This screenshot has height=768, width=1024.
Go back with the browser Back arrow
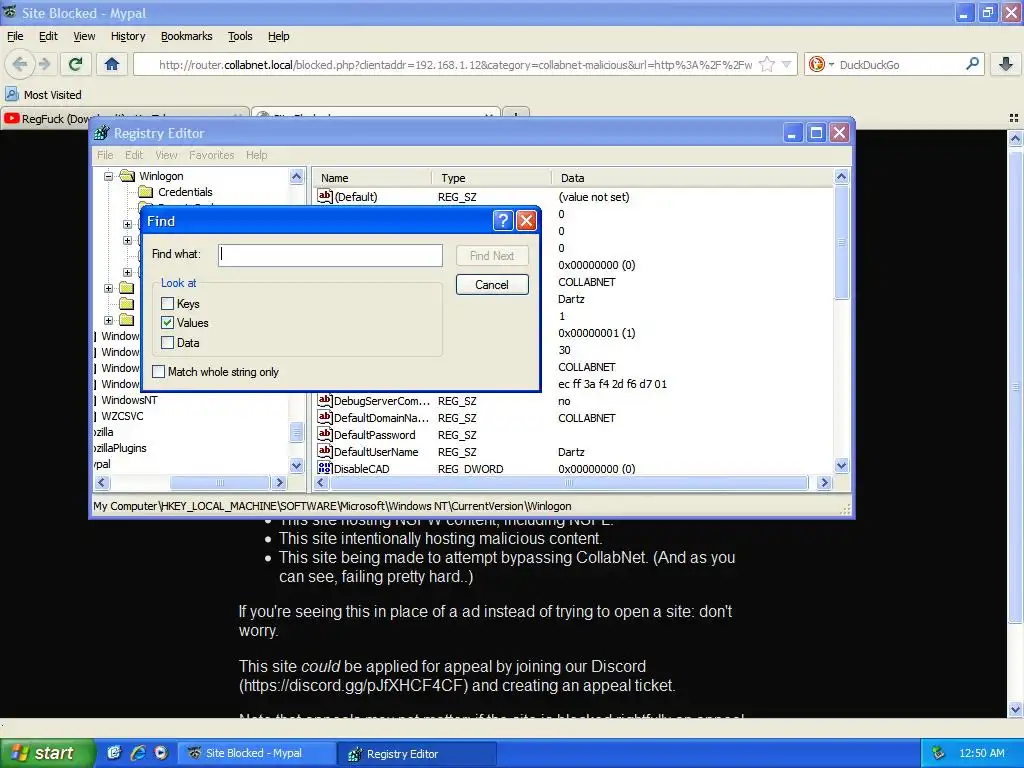tap(20, 64)
